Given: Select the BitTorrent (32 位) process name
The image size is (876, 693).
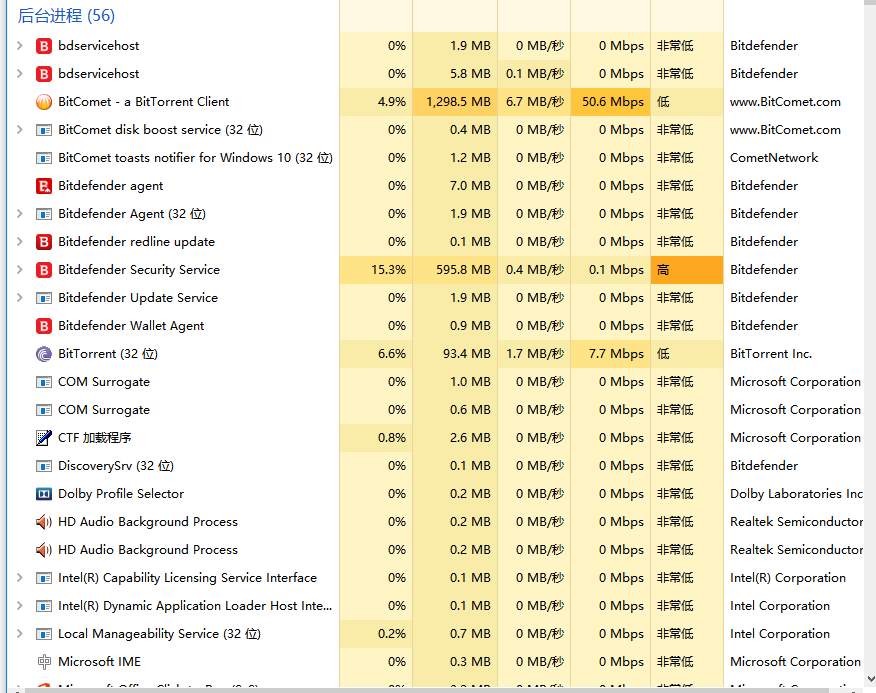Looking at the screenshot, I should click(x=108, y=354).
